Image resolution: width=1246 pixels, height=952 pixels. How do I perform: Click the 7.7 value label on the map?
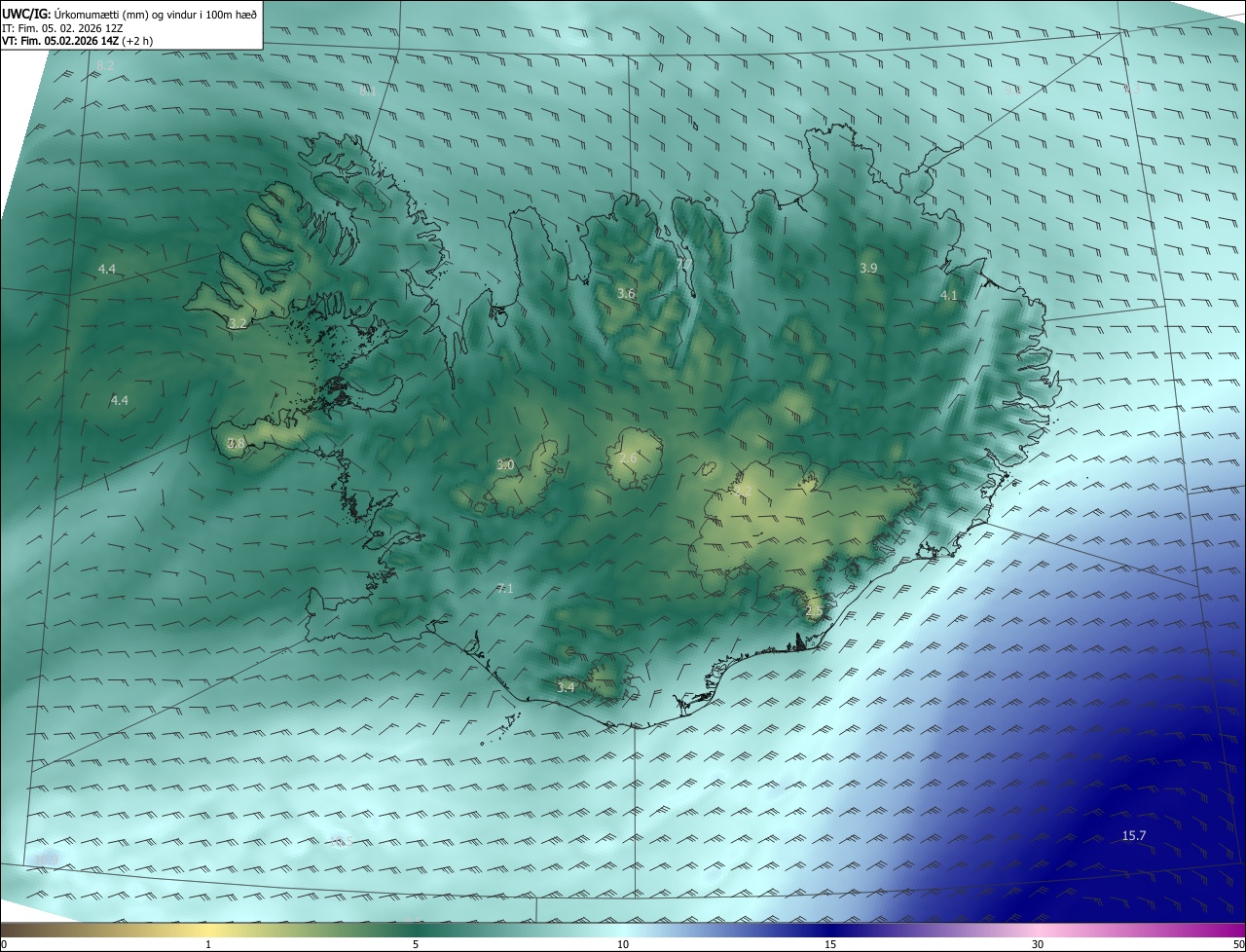coord(683,264)
